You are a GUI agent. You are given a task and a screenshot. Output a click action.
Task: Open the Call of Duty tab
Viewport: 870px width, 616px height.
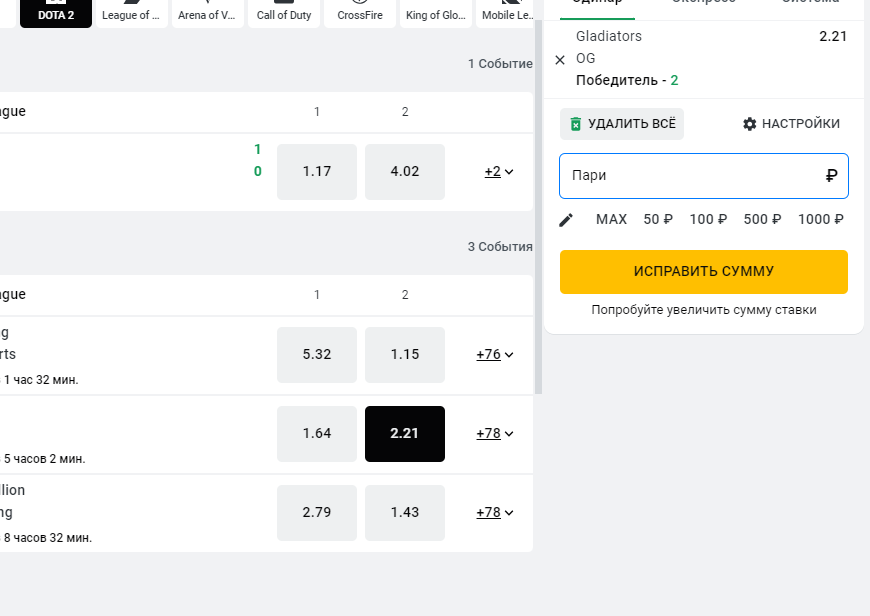click(x=284, y=13)
